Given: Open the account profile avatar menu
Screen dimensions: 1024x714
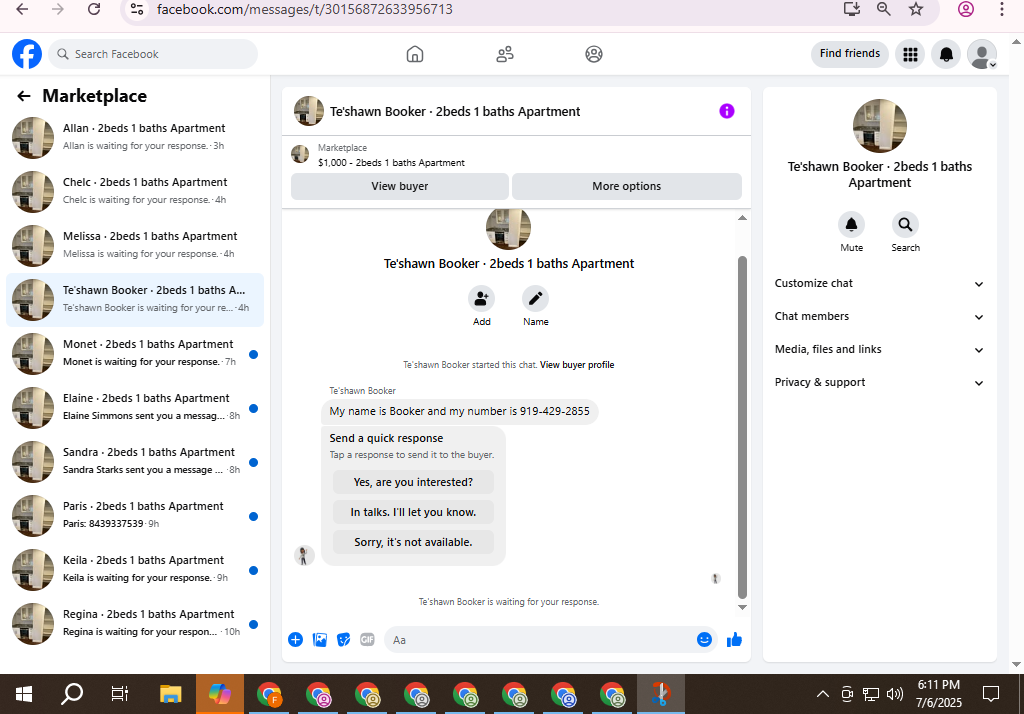Looking at the screenshot, I should pyautogui.click(x=982, y=54).
